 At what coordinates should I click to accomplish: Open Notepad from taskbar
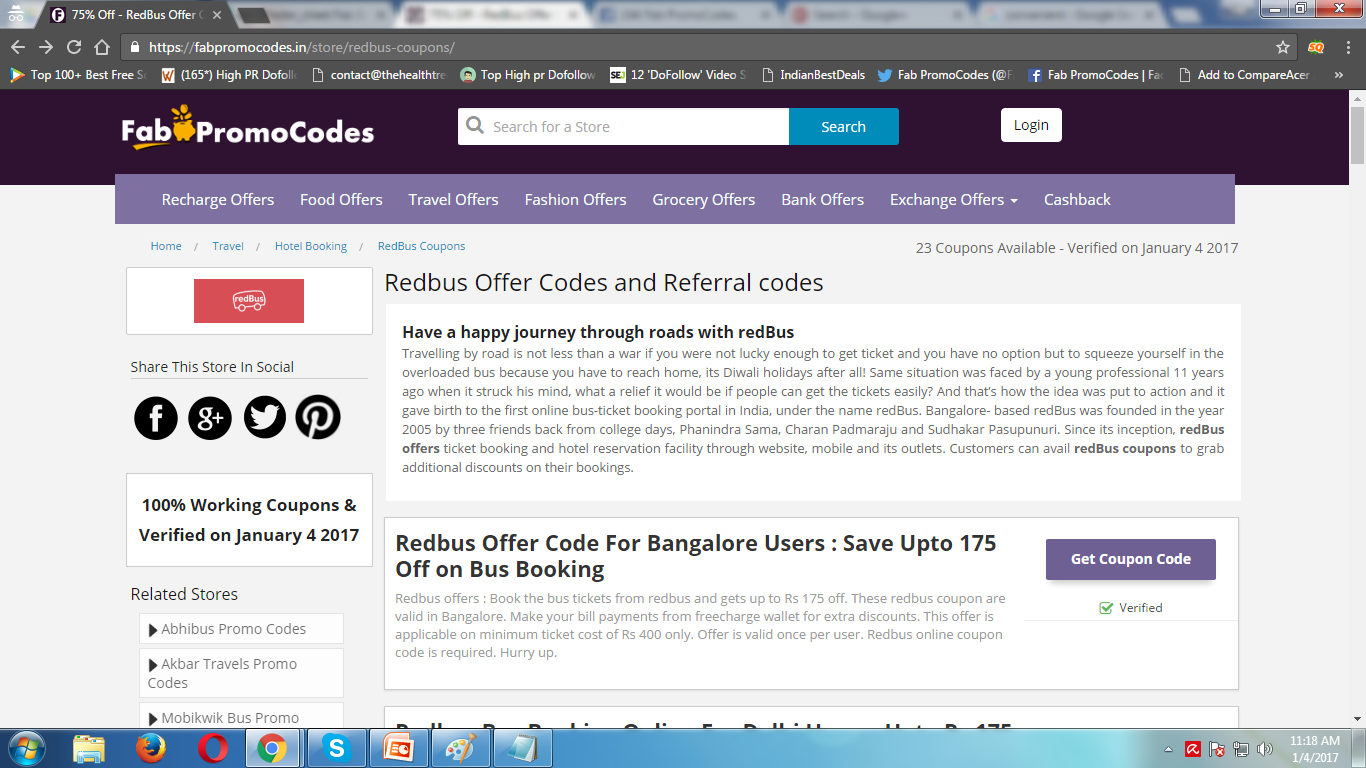pos(521,748)
